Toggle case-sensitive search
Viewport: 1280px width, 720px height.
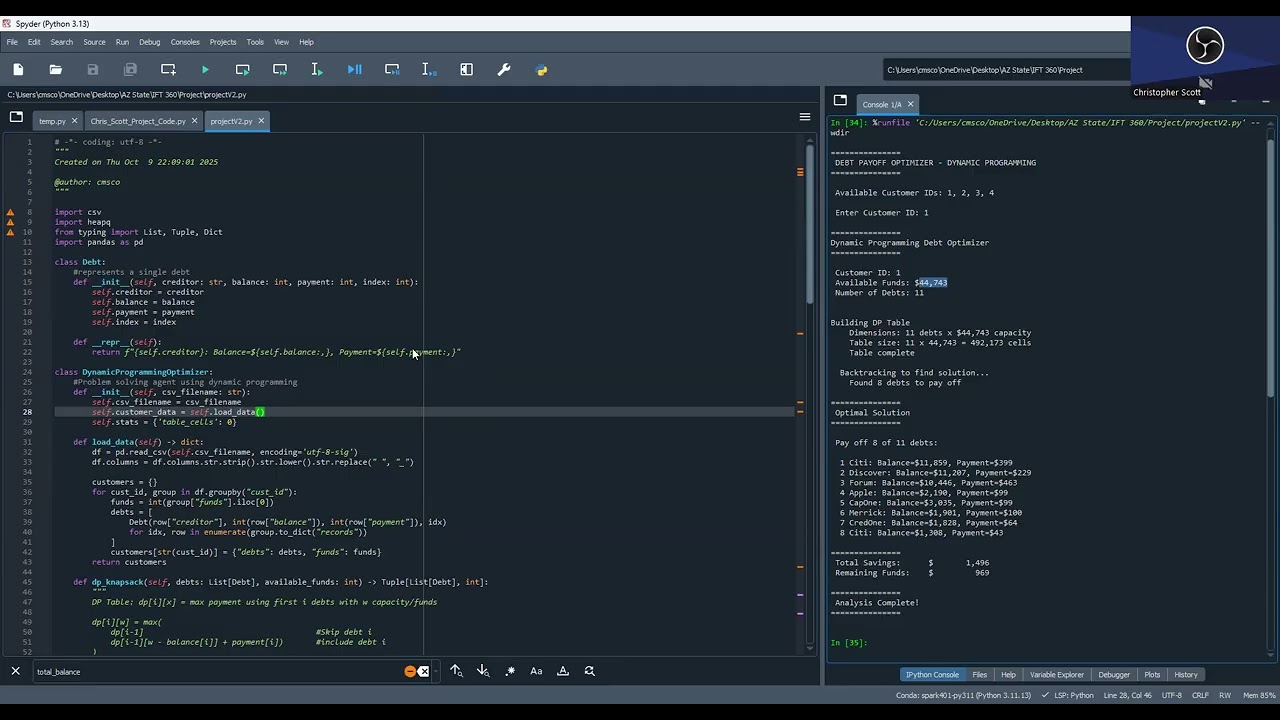point(536,672)
